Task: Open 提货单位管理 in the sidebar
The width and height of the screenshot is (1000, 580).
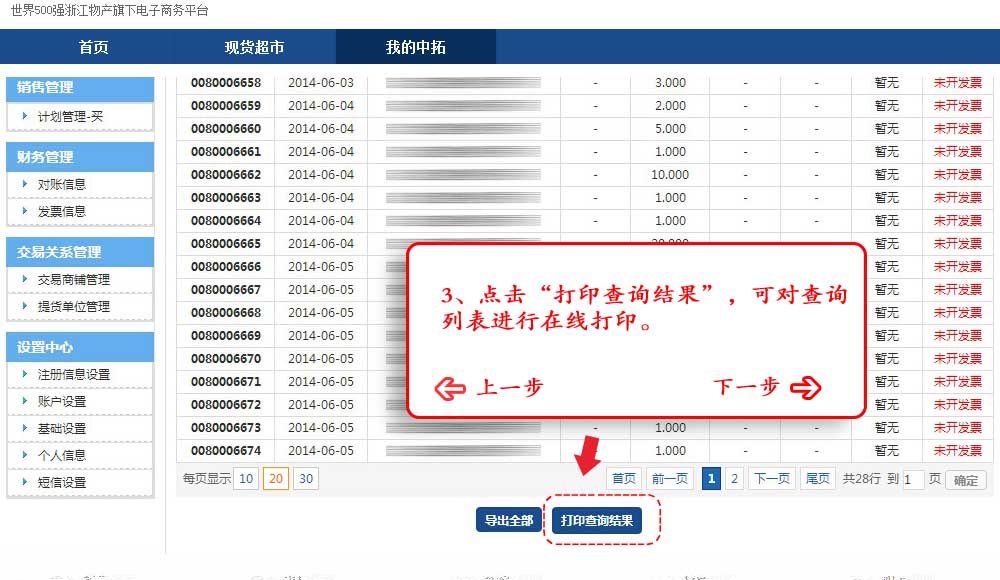Action: pos(74,306)
